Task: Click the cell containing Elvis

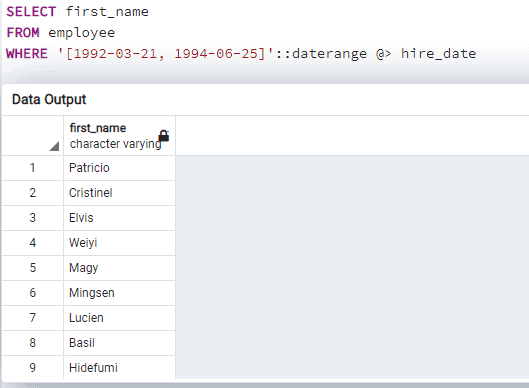Action: point(119,218)
